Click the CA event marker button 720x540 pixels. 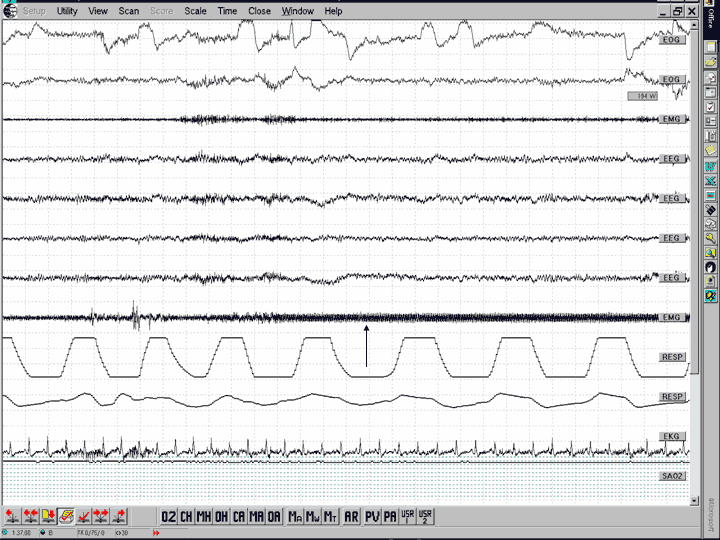coord(239,516)
